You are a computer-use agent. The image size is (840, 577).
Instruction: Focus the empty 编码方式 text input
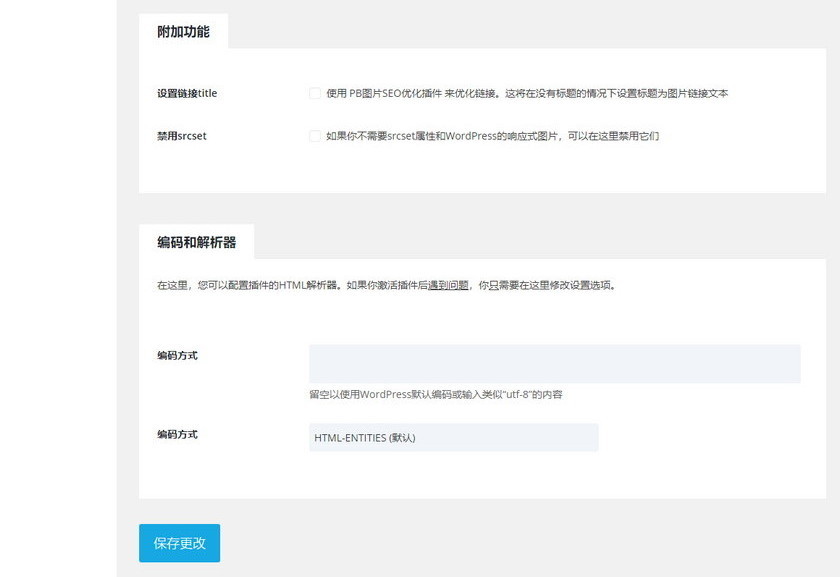click(x=554, y=363)
